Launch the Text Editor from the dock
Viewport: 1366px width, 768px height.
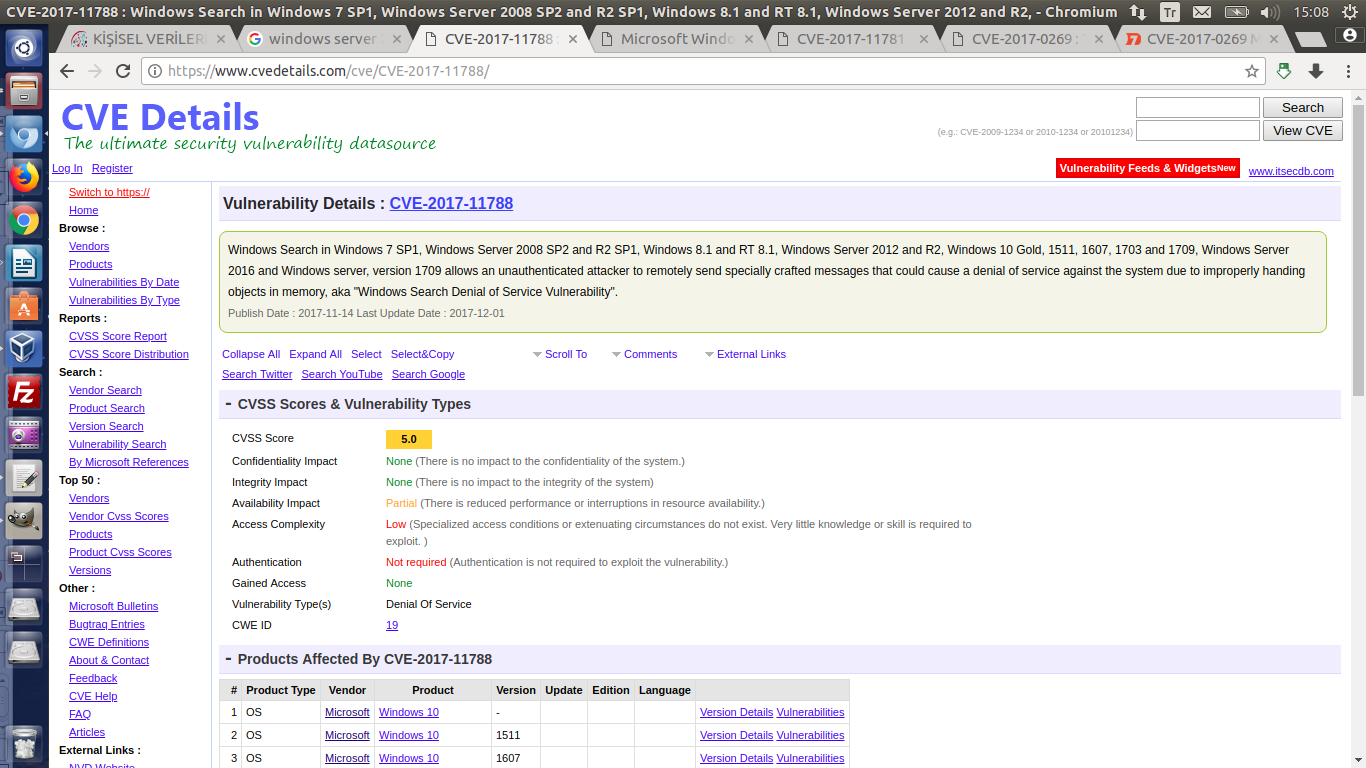click(24, 478)
